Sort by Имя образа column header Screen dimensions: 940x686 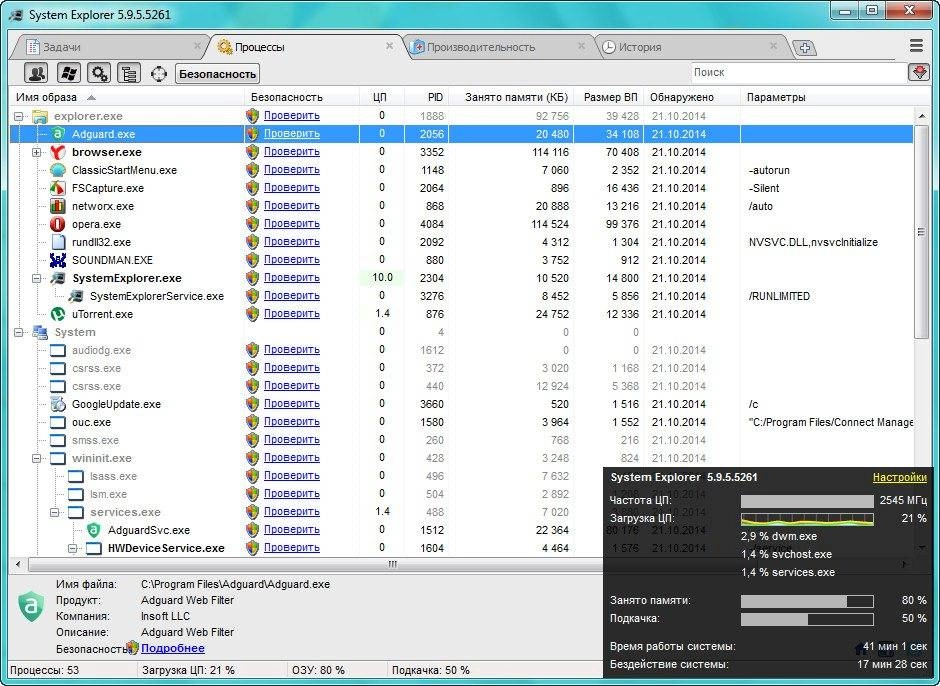pyautogui.click(x=127, y=97)
